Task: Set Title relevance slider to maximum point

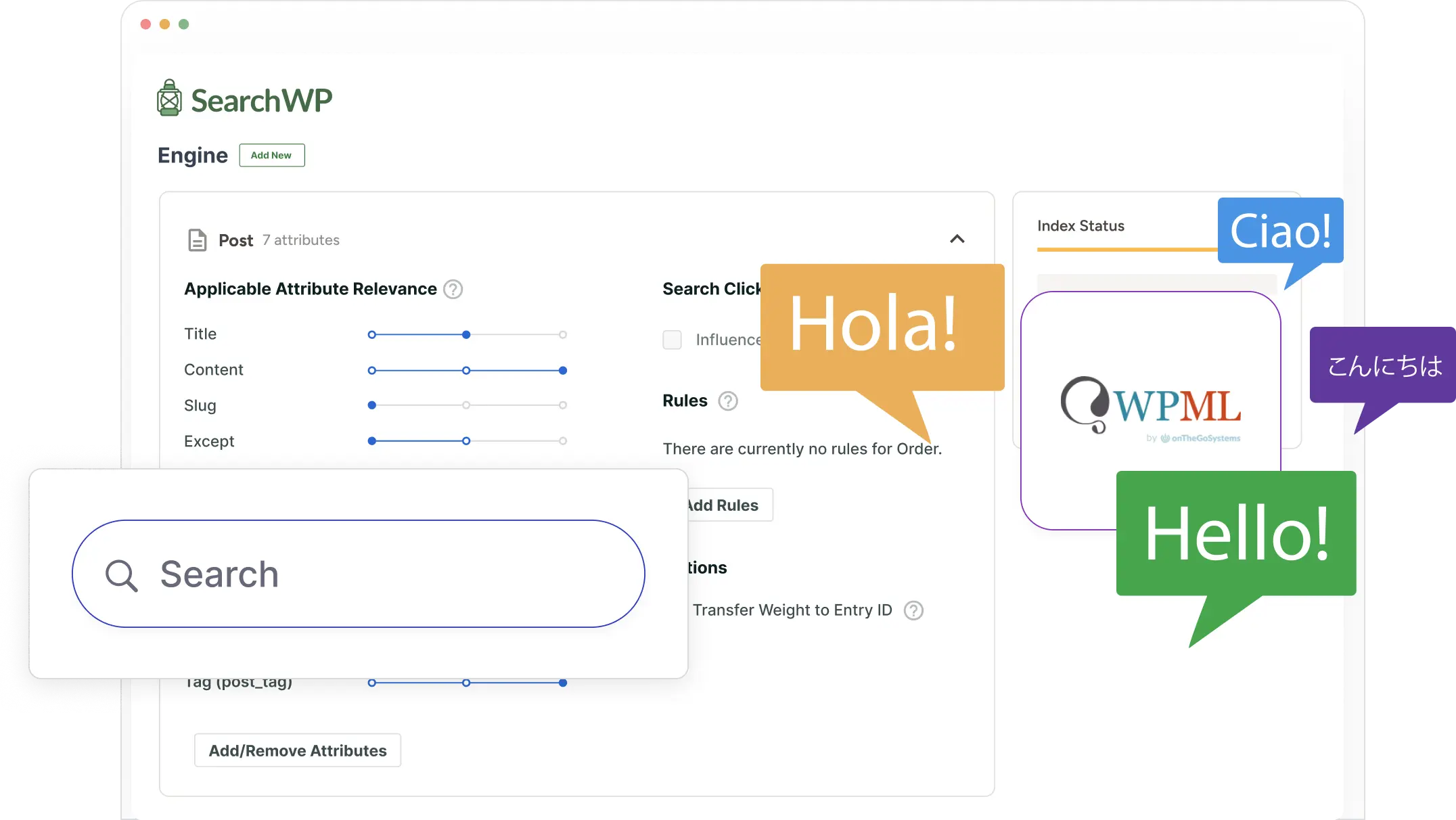Action: coord(563,335)
